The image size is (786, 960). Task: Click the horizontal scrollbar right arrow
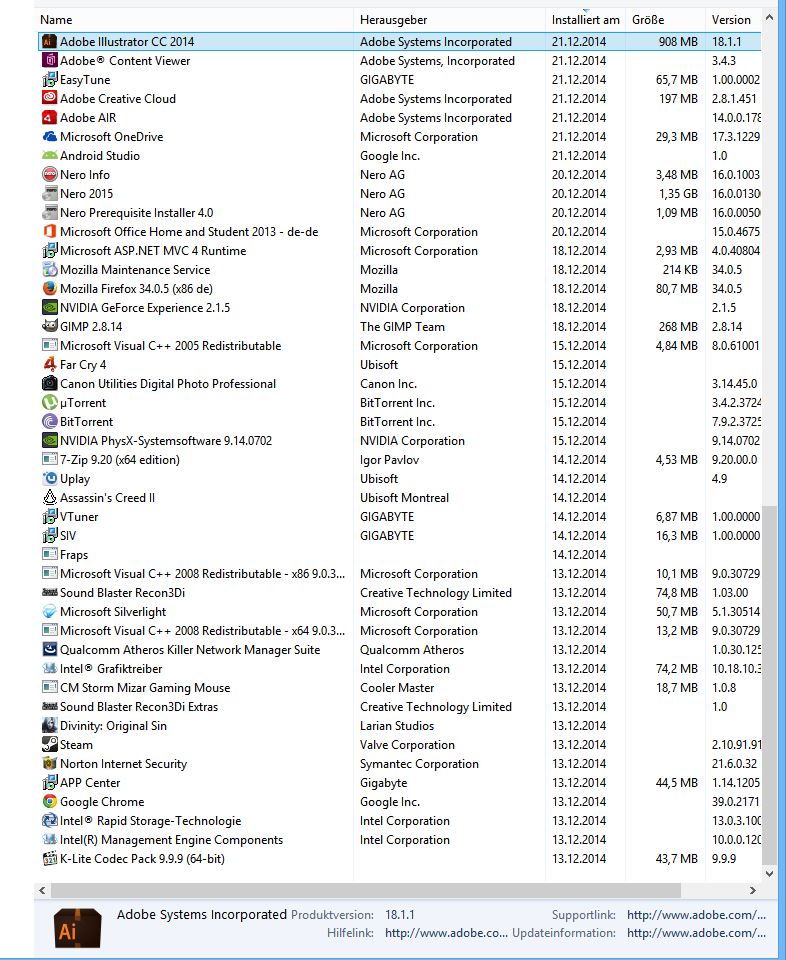pyautogui.click(x=753, y=890)
